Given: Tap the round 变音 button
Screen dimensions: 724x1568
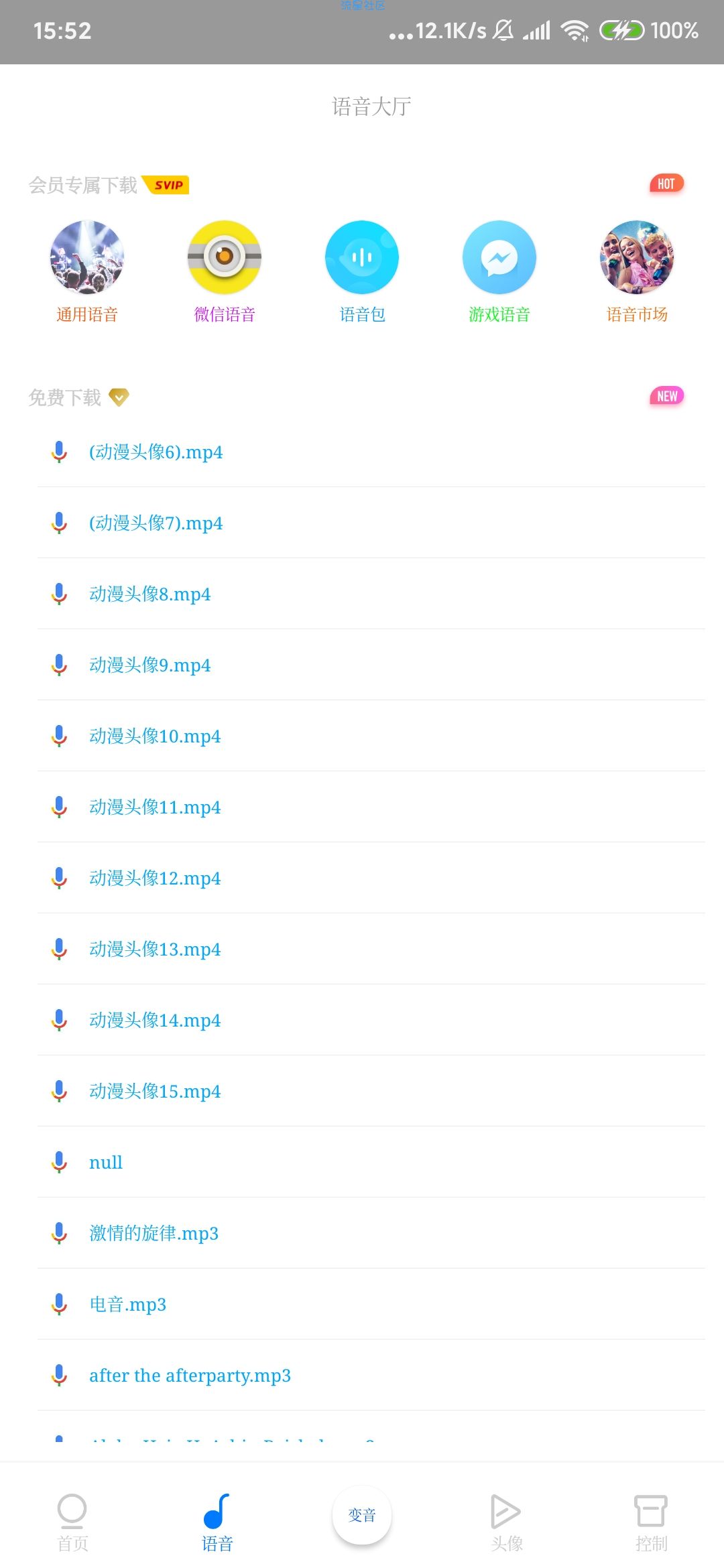Looking at the screenshot, I should [x=362, y=1515].
